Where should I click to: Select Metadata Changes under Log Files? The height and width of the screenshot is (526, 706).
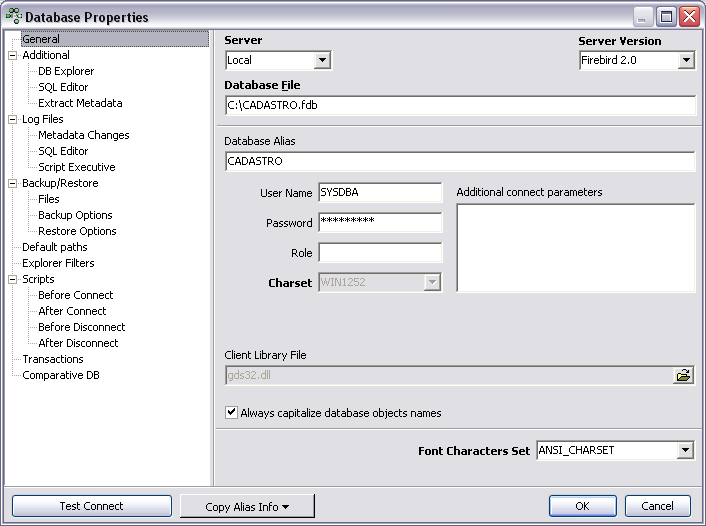point(84,135)
